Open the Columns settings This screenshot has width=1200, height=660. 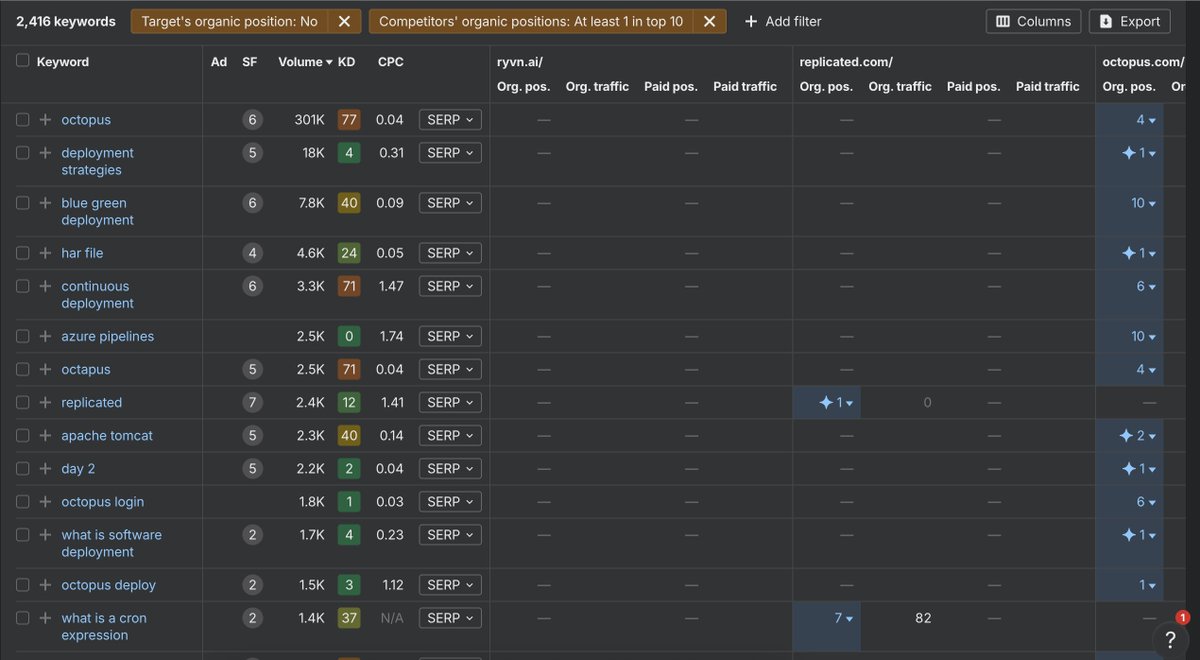pyautogui.click(x=1034, y=21)
